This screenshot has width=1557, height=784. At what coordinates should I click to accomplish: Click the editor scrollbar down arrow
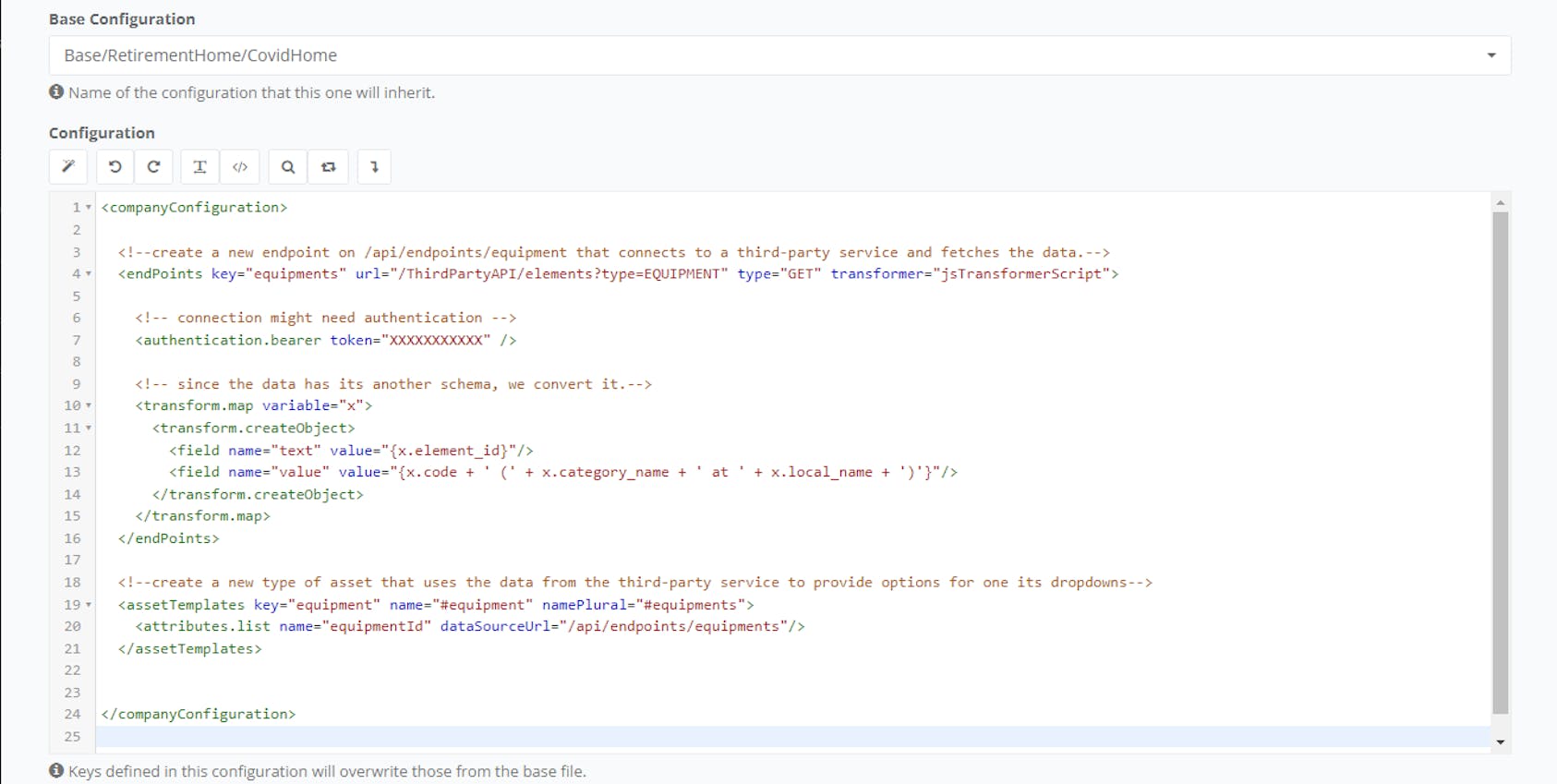click(x=1501, y=742)
